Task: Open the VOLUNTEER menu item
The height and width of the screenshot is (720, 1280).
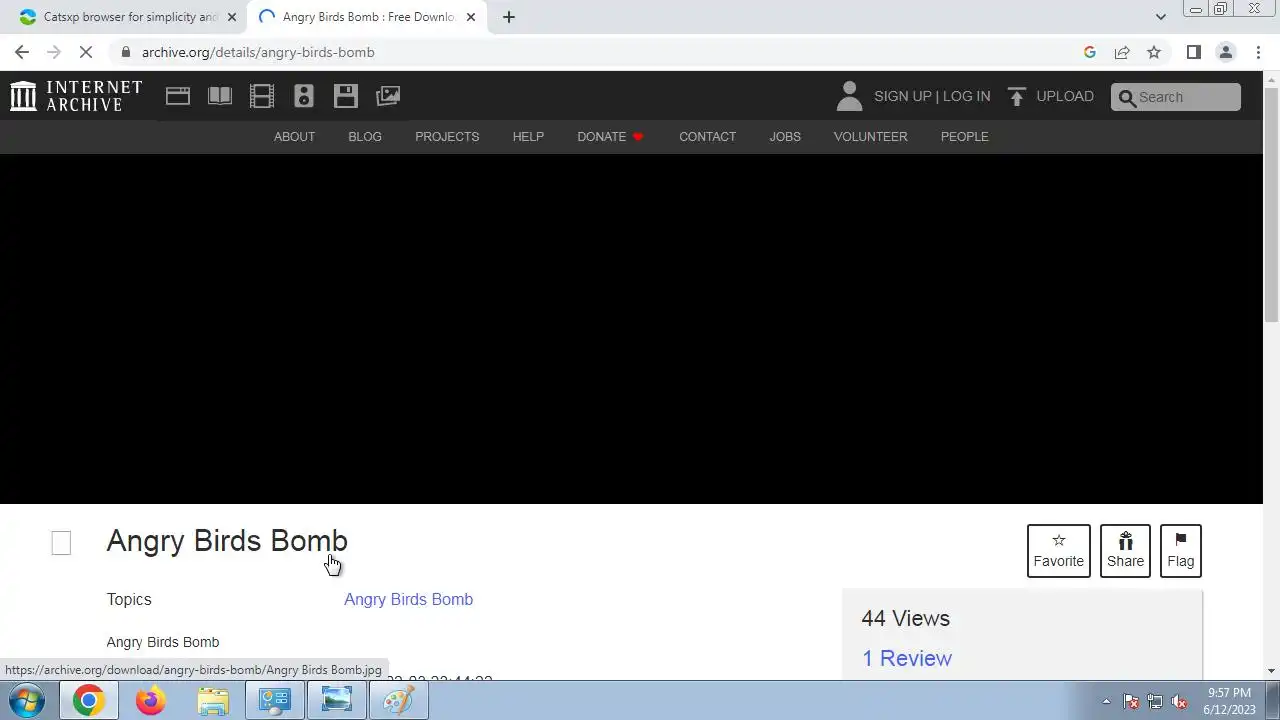Action: tap(870, 136)
